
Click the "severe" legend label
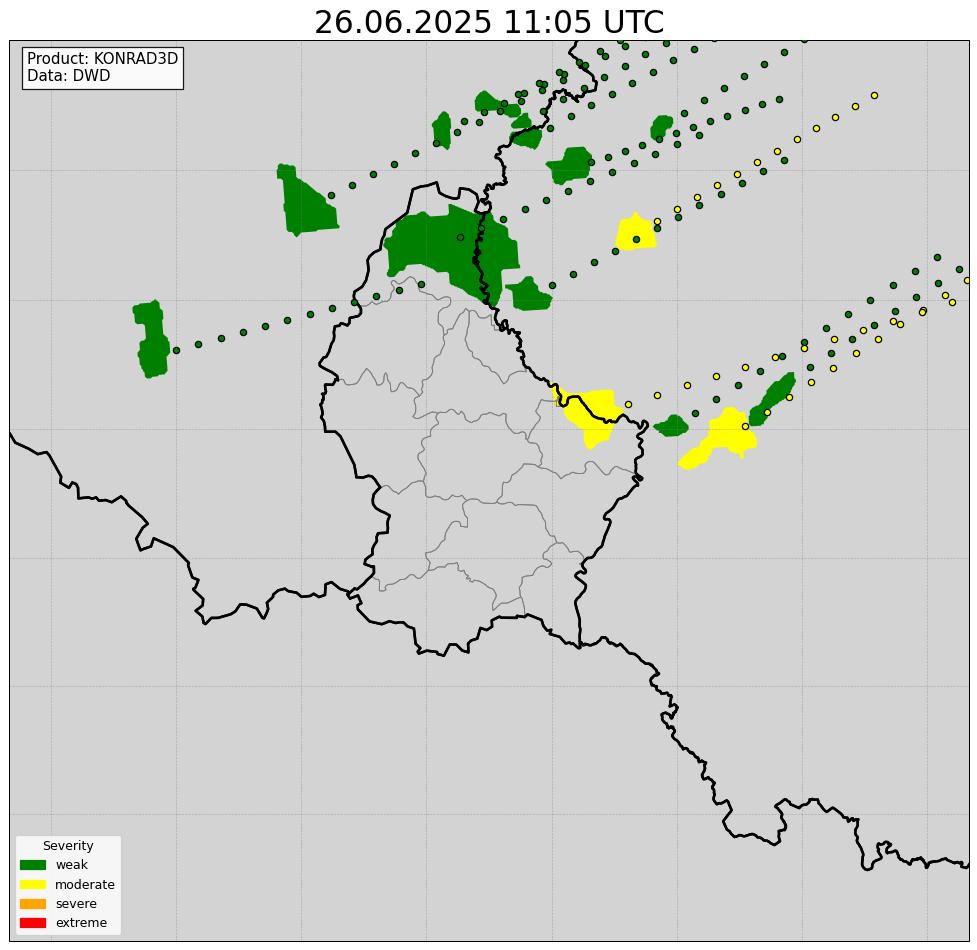(x=76, y=903)
